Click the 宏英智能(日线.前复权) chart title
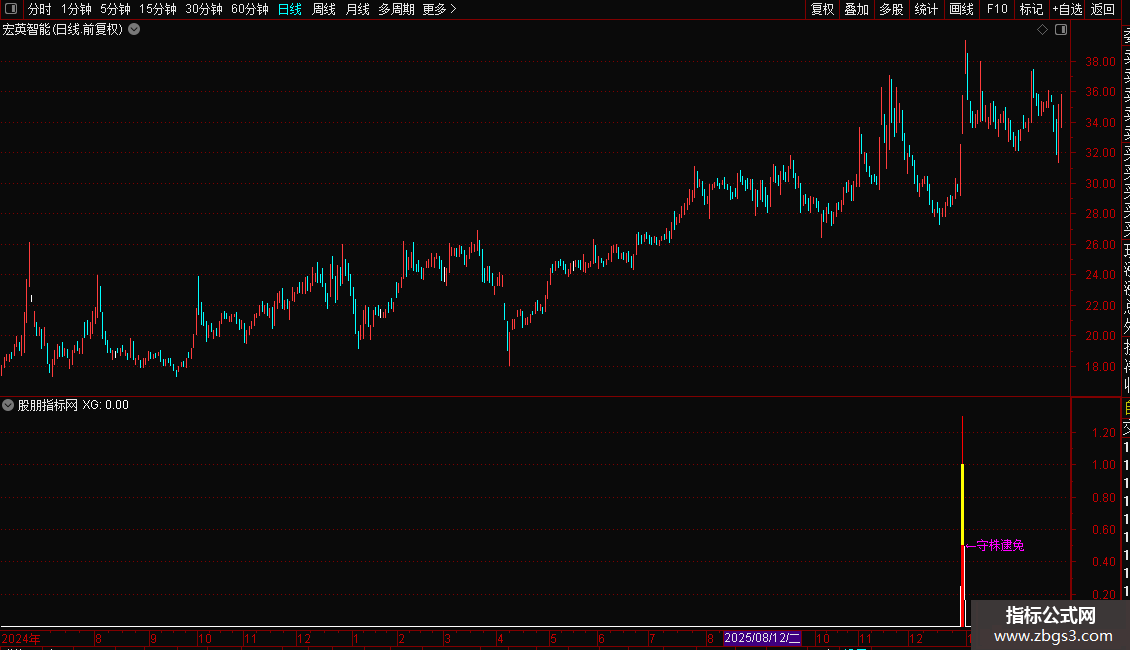The width and height of the screenshot is (1130, 650). [x=63, y=30]
